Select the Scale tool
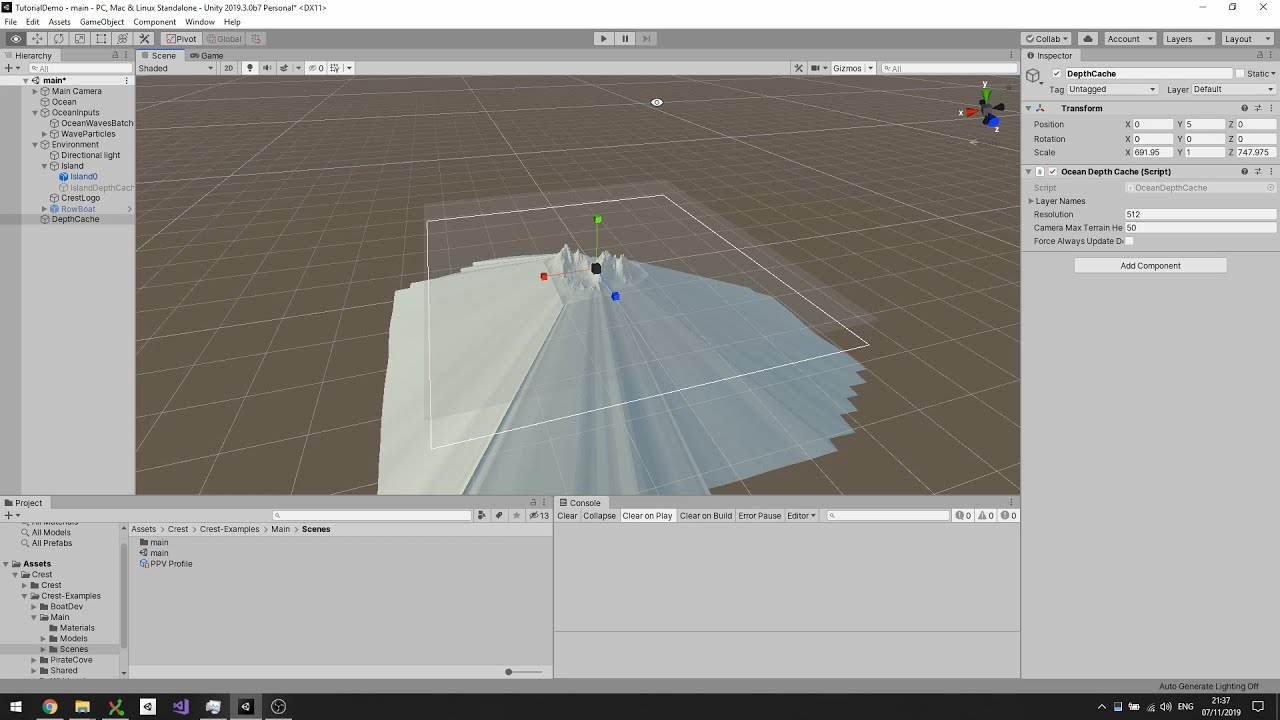The image size is (1280, 720). pyautogui.click(x=80, y=39)
